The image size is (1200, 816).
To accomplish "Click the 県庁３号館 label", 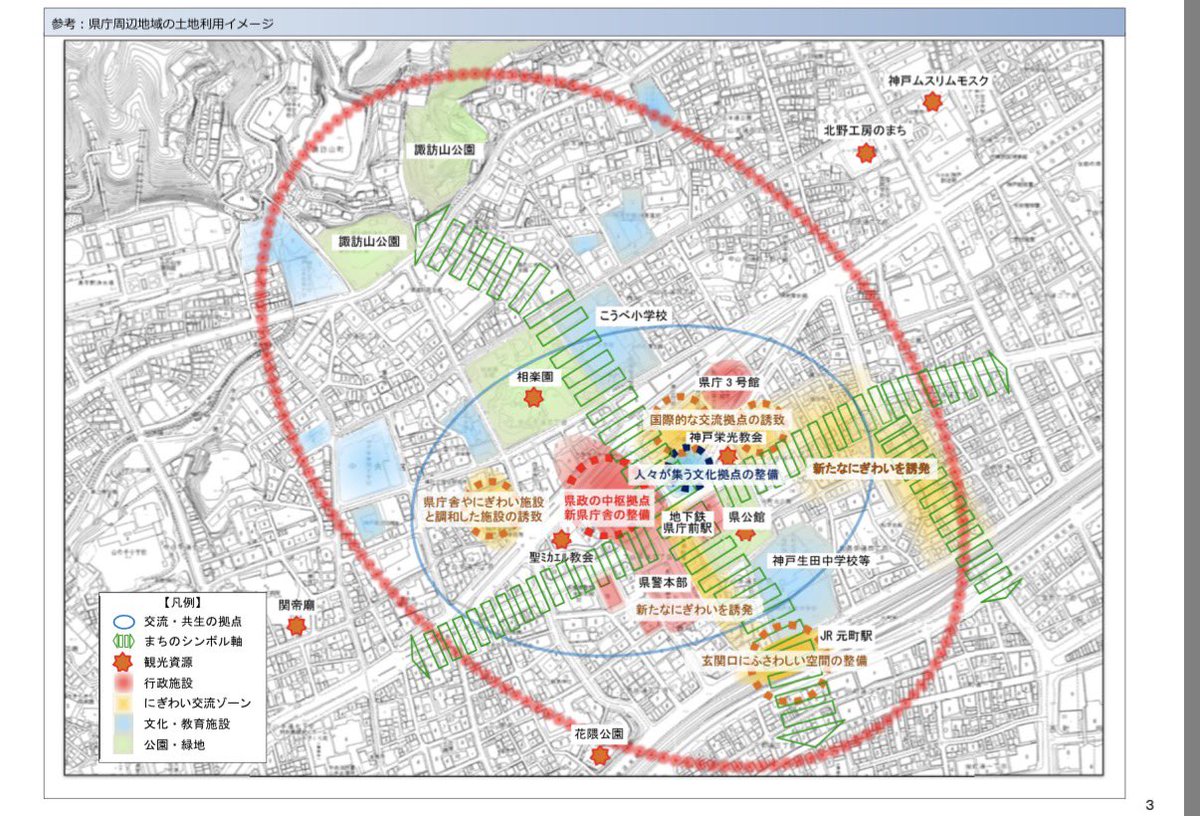I will [x=730, y=382].
